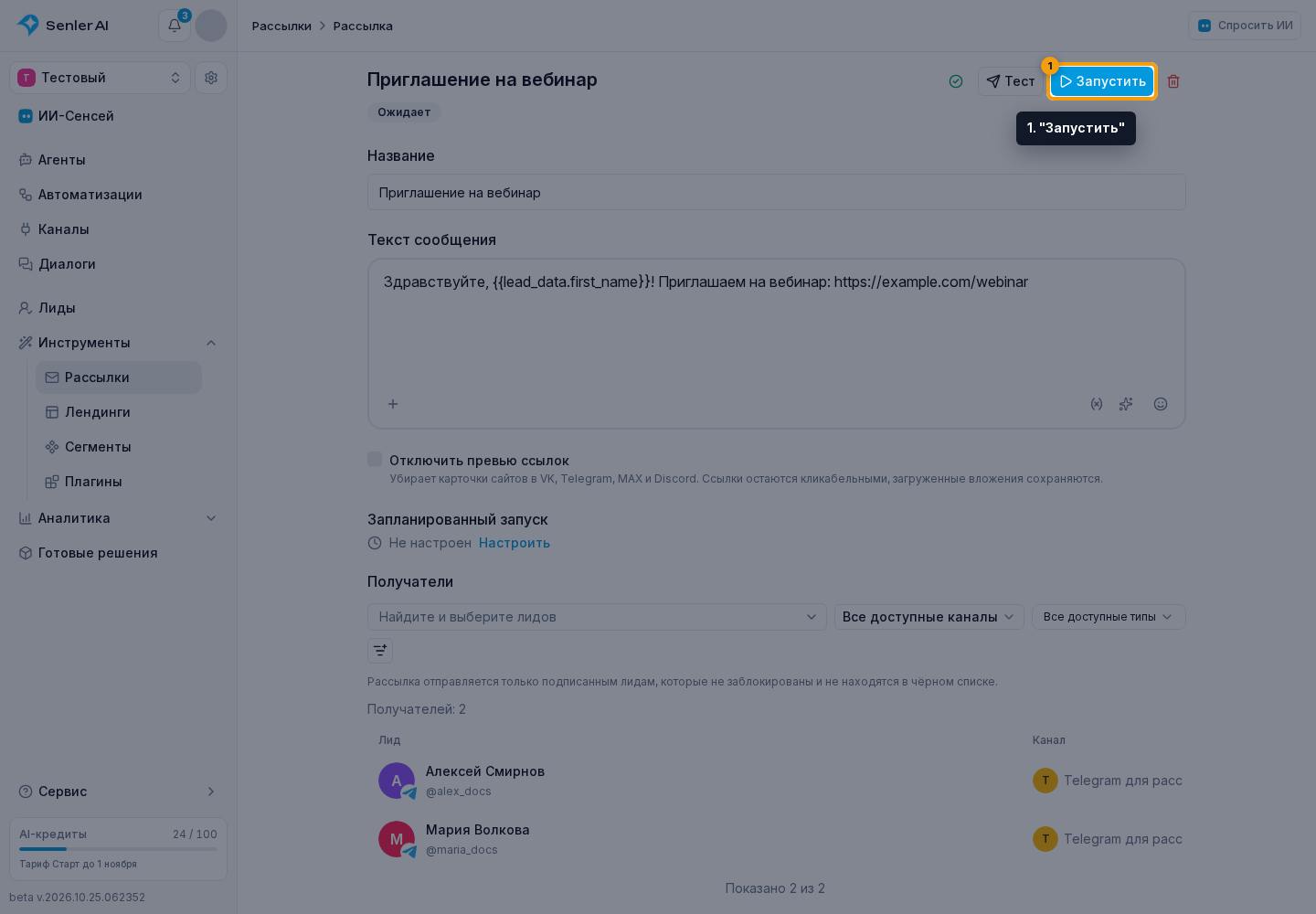Click the Спросить ИИ button
This screenshot has height=914, width=1316.
(x=1245, y=26)
